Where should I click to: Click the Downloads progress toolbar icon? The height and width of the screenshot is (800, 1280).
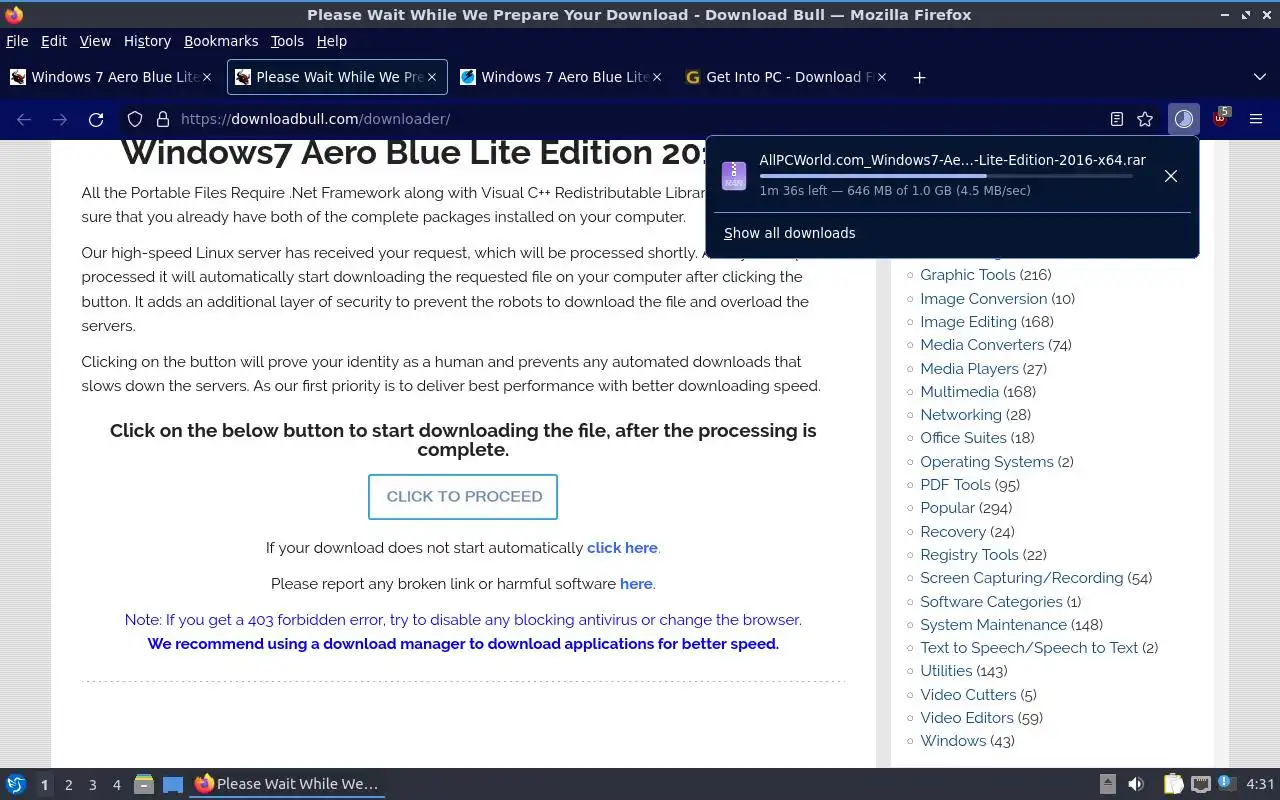(x=1184, y=119)
